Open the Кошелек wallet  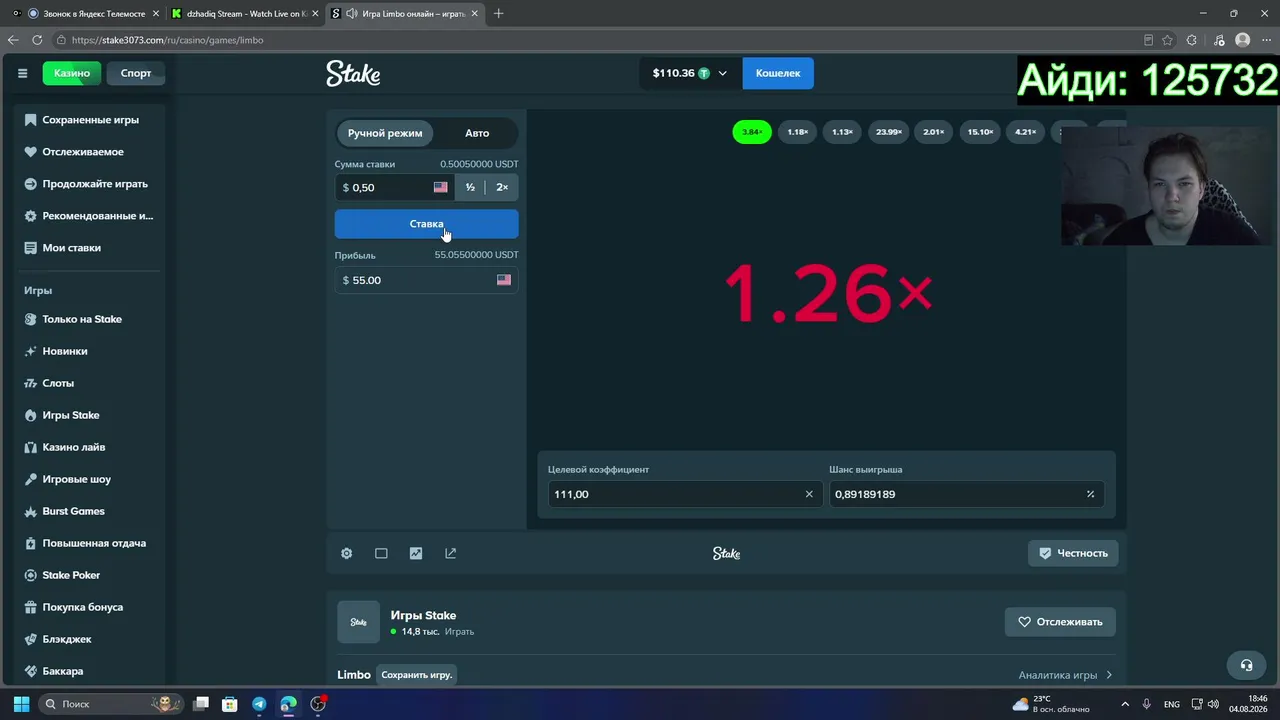point(778,73)
